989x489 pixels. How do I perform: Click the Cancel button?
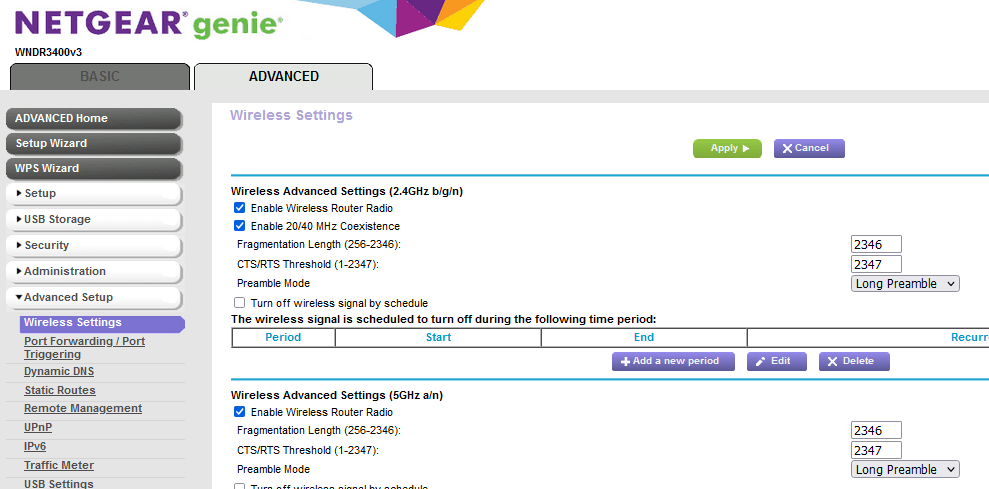(808, 148)
